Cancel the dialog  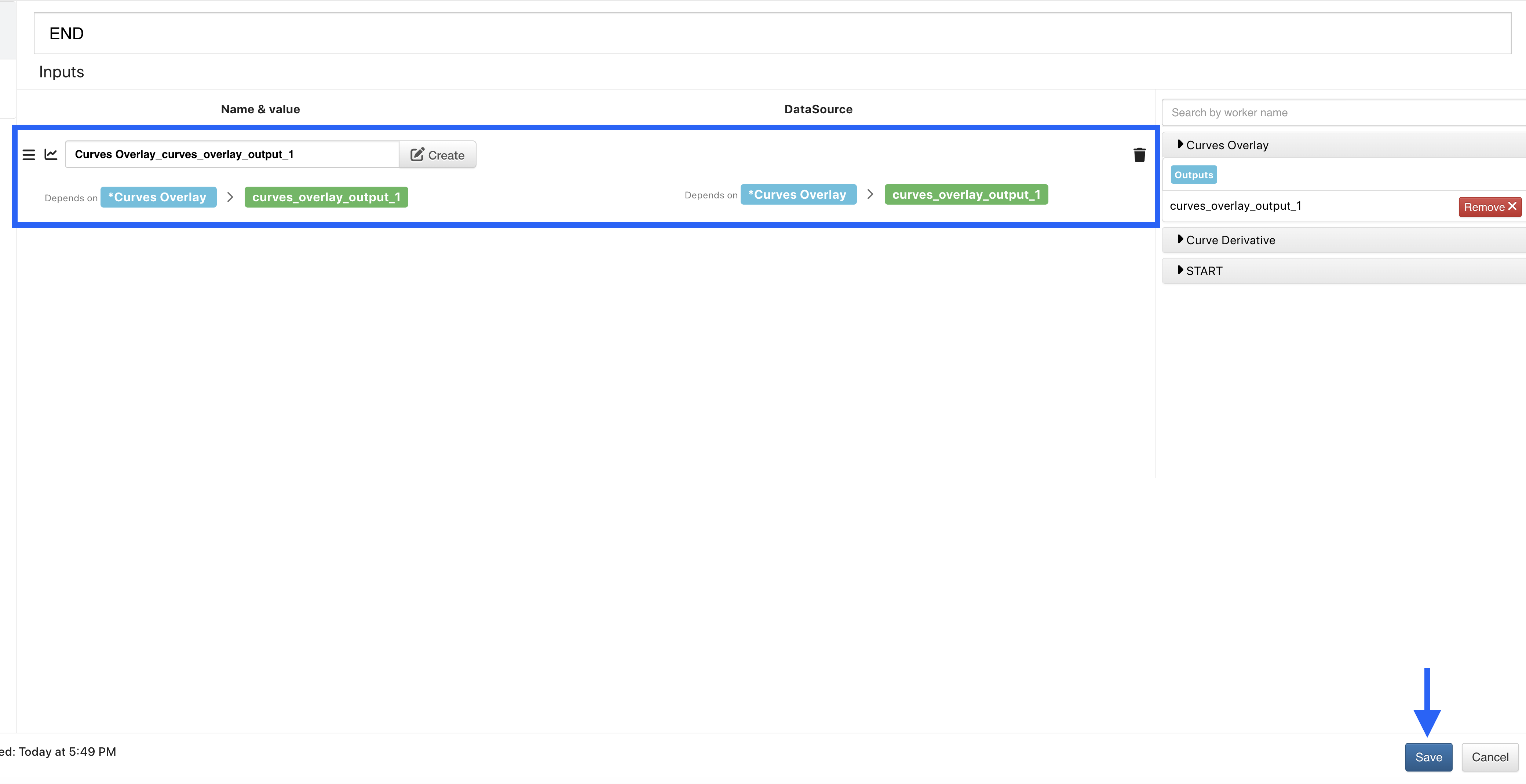[1490, 757]
